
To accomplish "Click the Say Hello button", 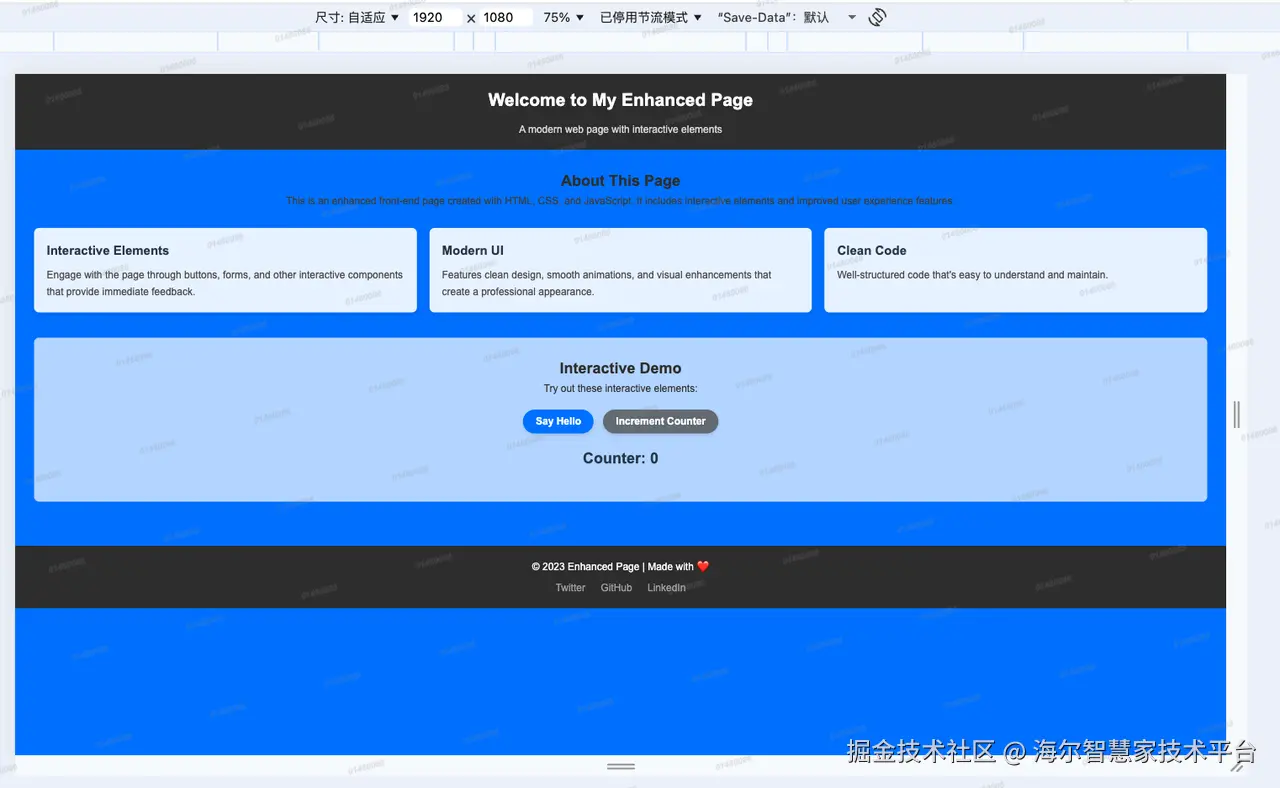I will point(558,421).
